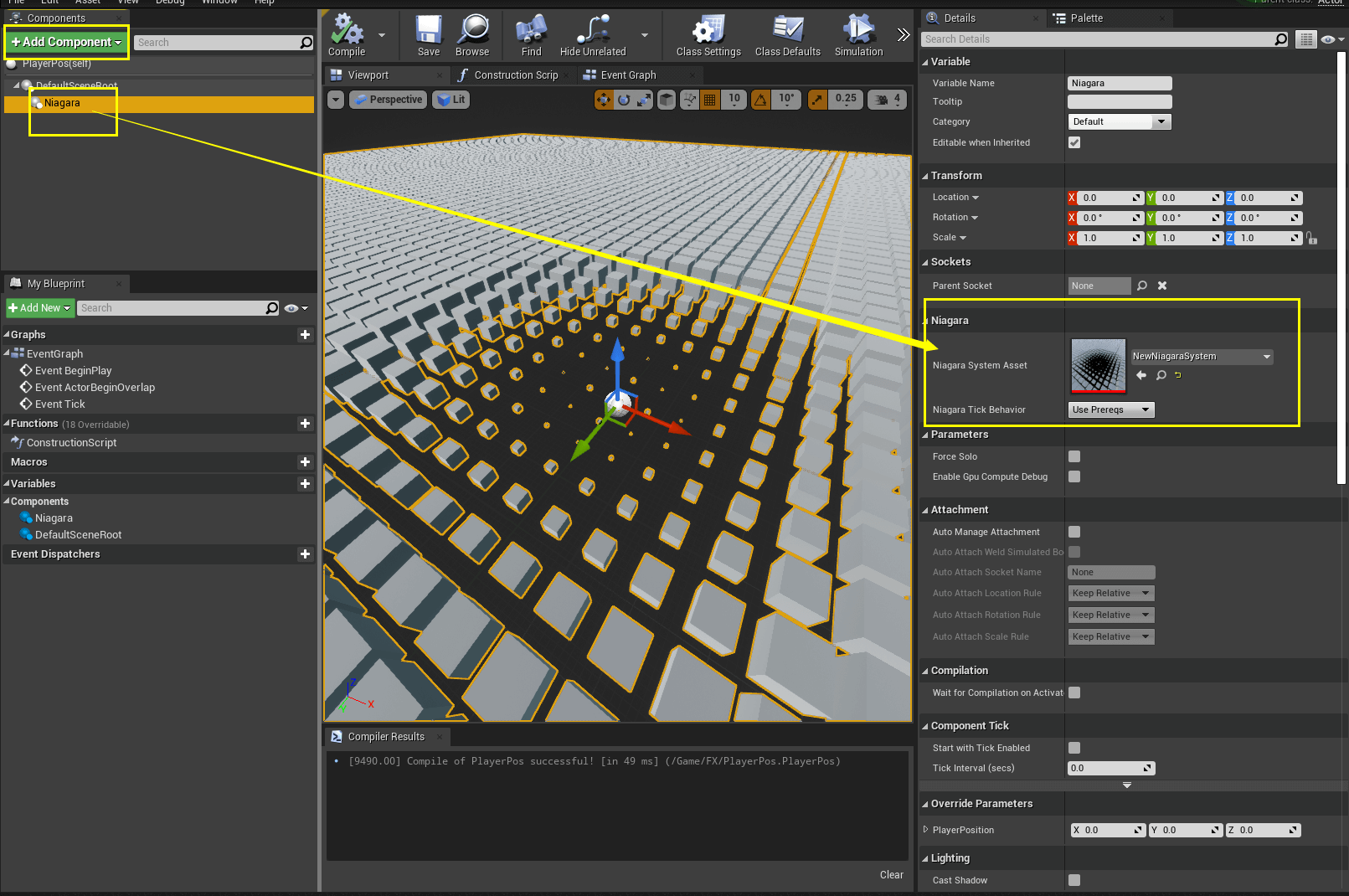Clear the Parent Socket with the X icon
Screen dimensions: 1349x896
tap(1162, 286)
